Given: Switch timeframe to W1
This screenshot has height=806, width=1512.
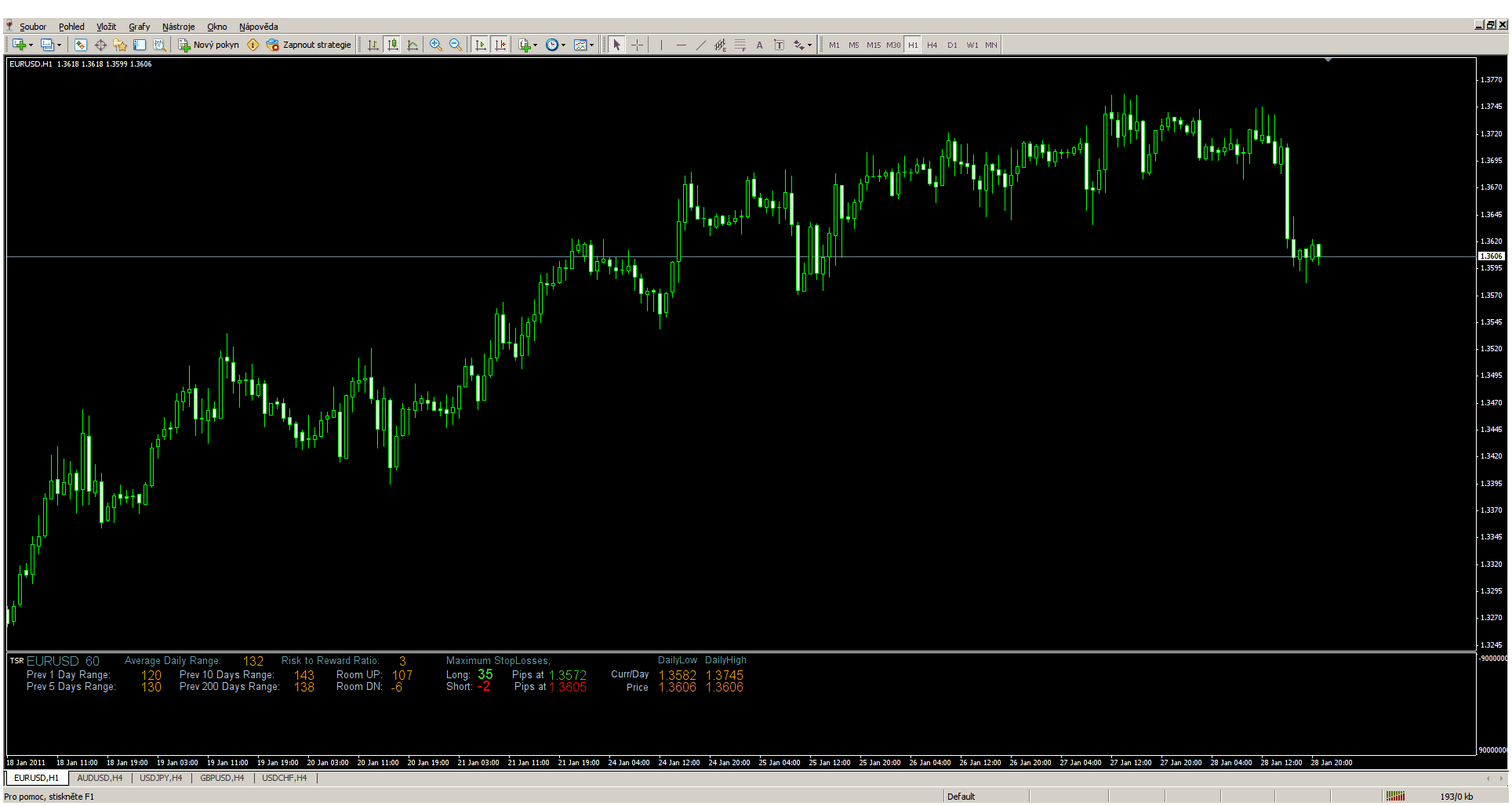Looking at the screenshot, I should (x=972, y=45).
